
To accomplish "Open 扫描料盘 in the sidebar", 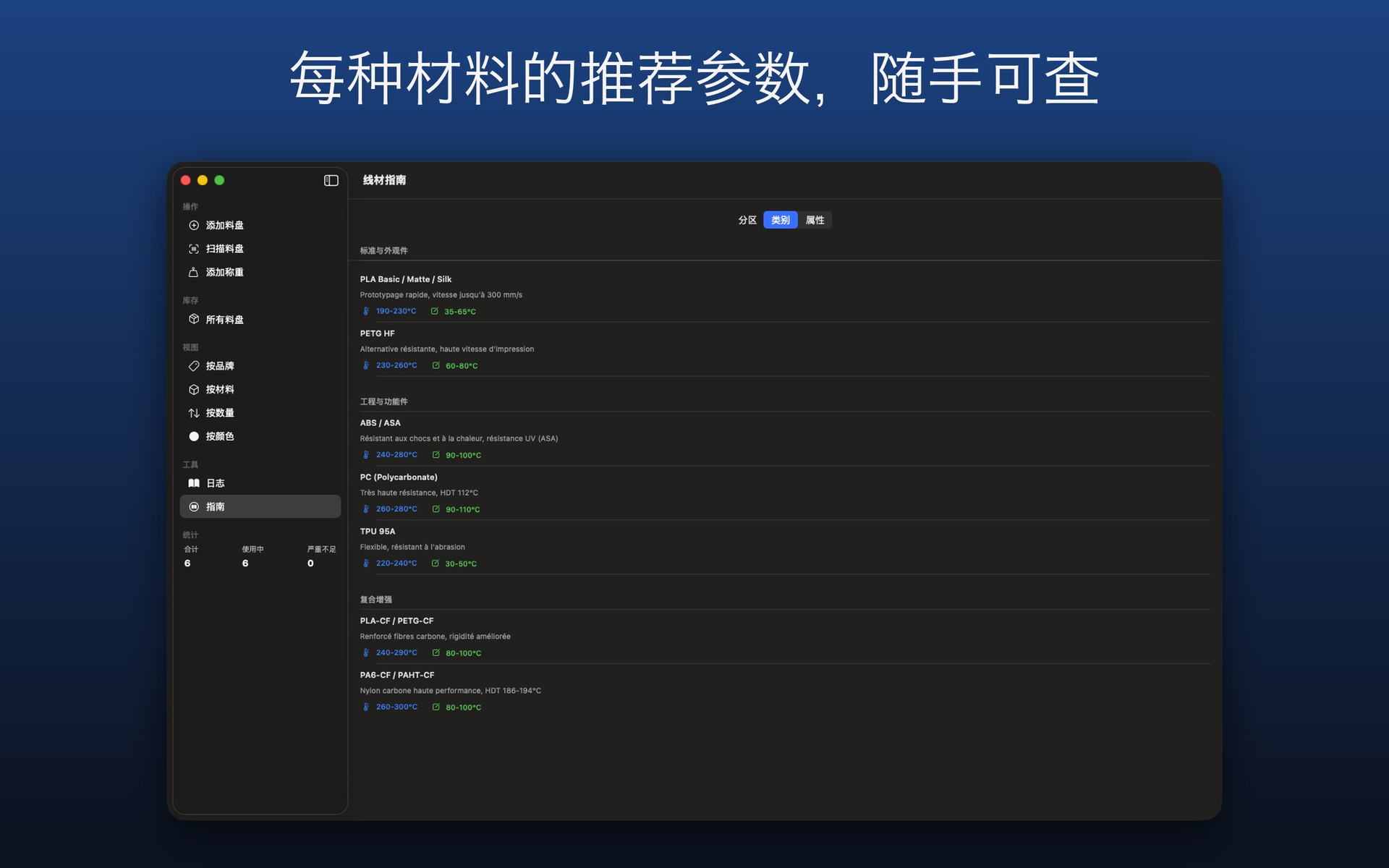I will [x=260, y=249].
